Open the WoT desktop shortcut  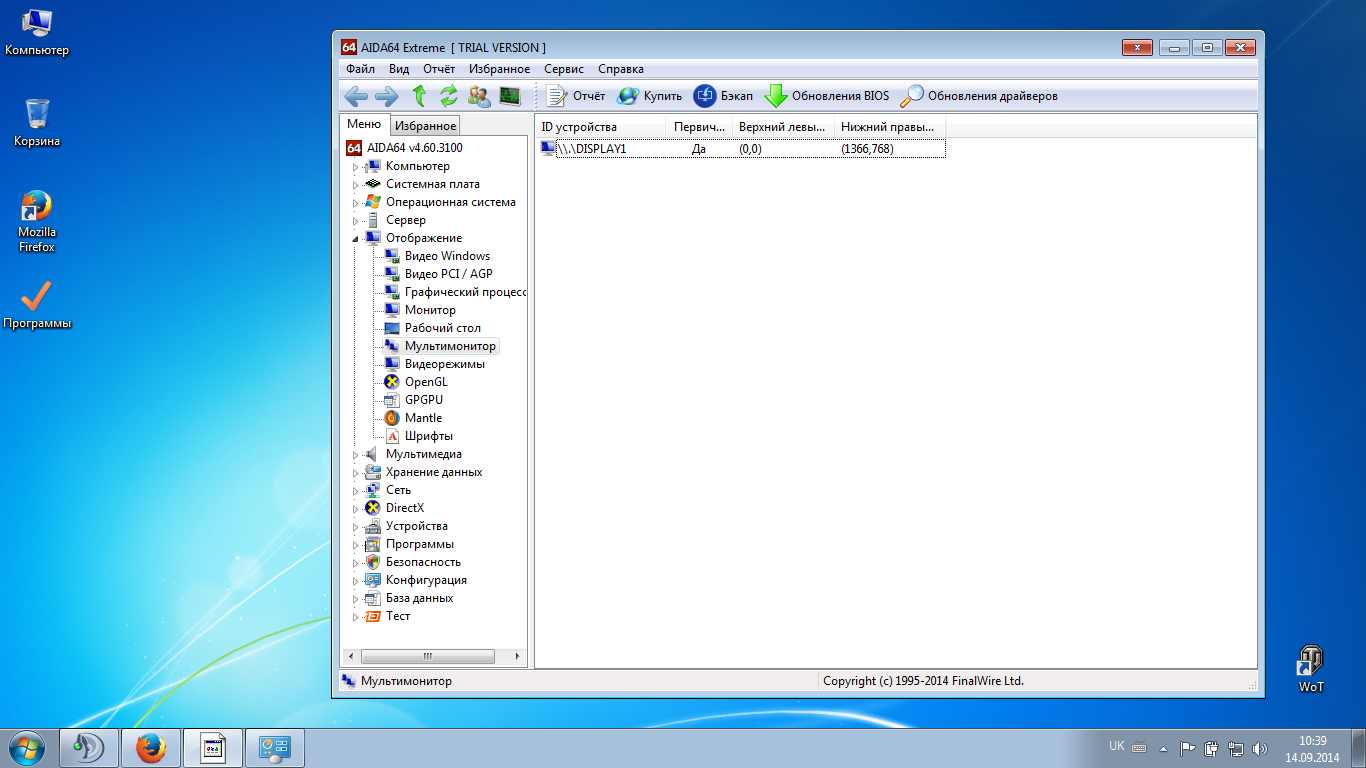(1311, 669)
